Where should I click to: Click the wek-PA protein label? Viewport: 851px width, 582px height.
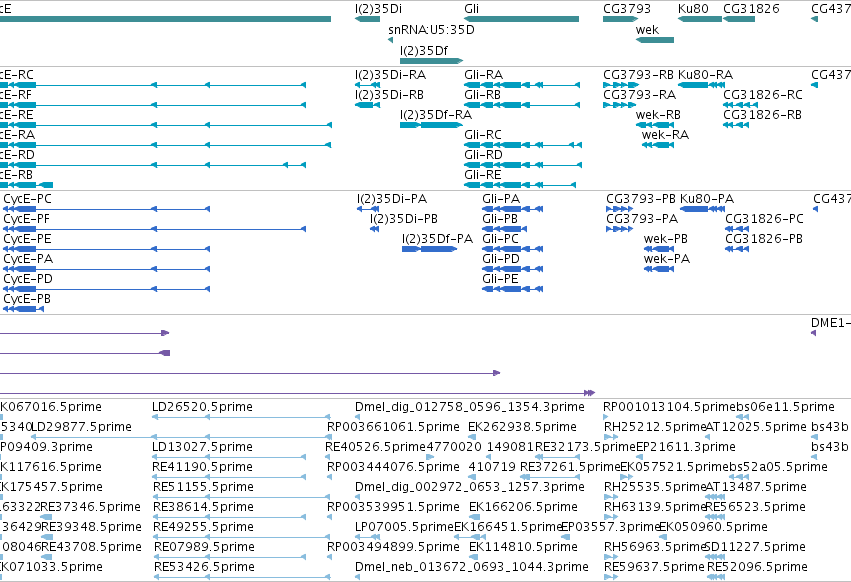point(666,259)
